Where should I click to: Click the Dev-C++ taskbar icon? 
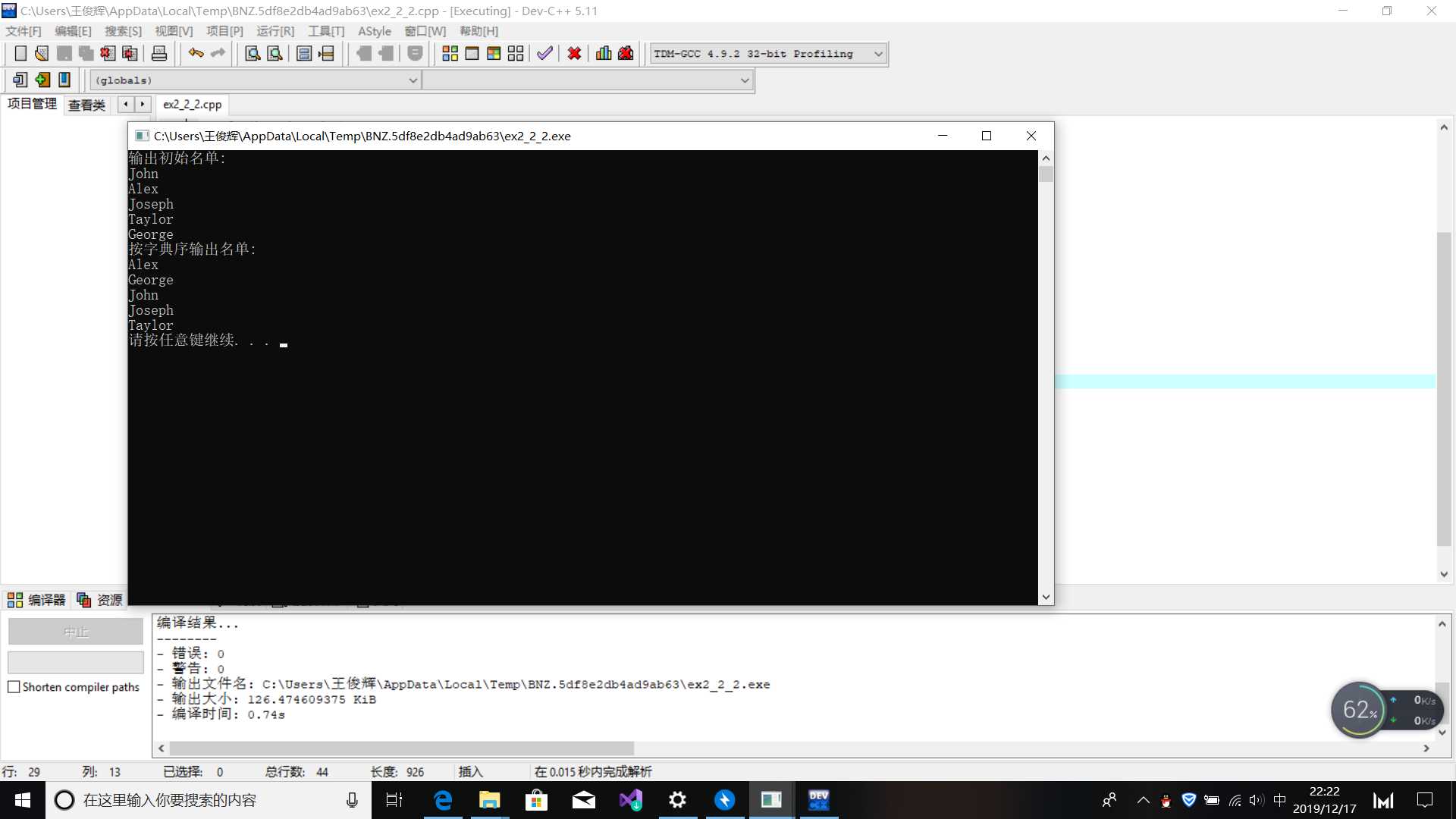pyautogui.click(x=818, y=800)
